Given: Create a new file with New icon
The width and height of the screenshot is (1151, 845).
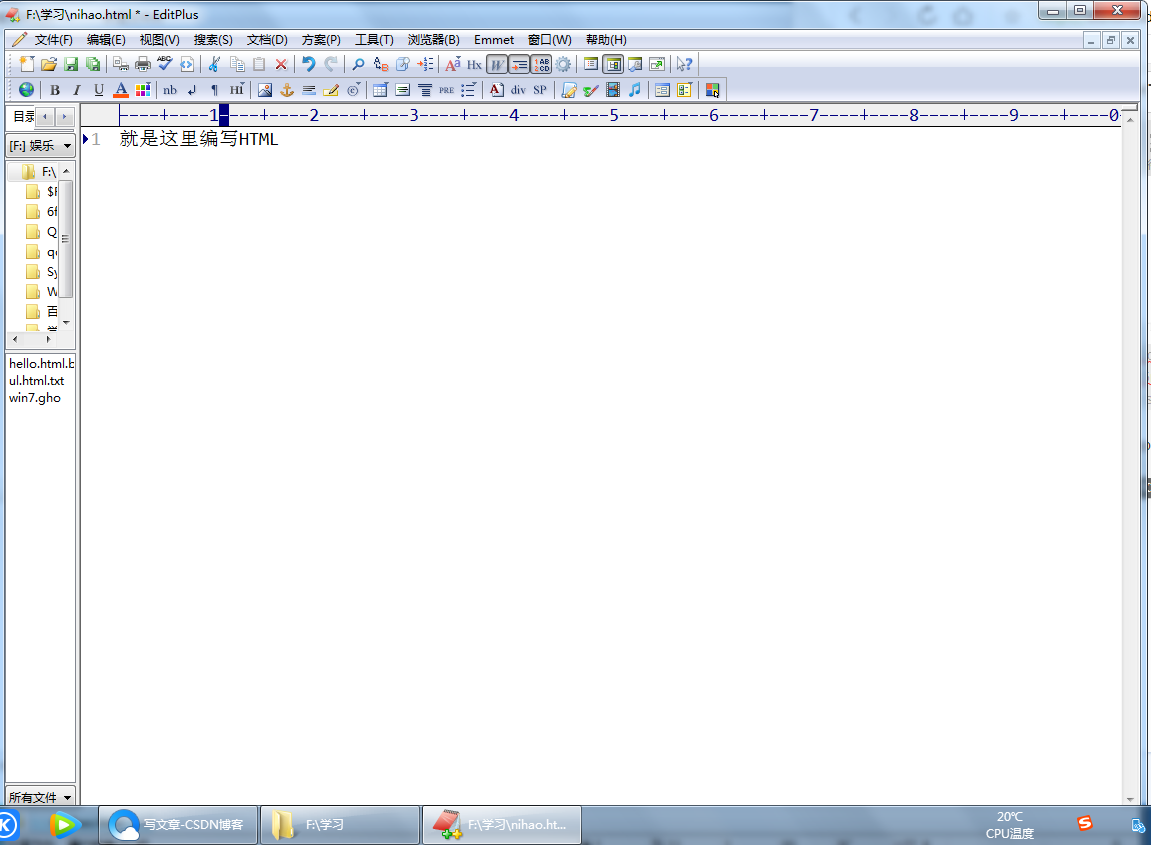Looking at the screenshot, I should tap(26, 65).
